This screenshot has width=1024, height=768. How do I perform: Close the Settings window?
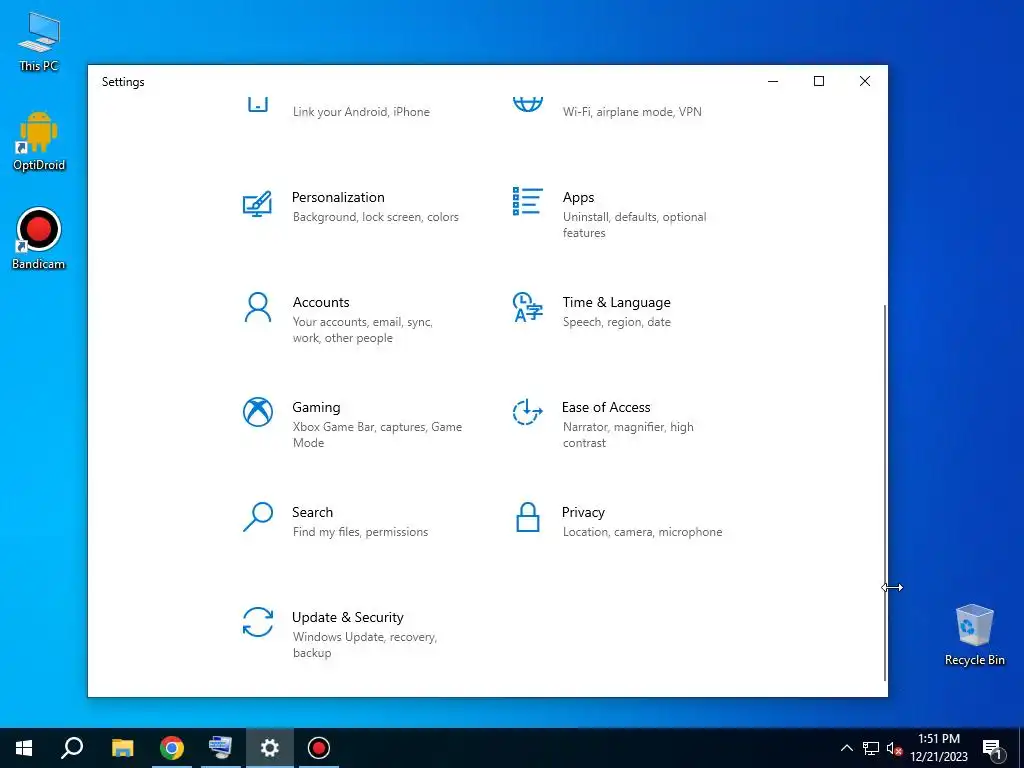pos(865,81)
